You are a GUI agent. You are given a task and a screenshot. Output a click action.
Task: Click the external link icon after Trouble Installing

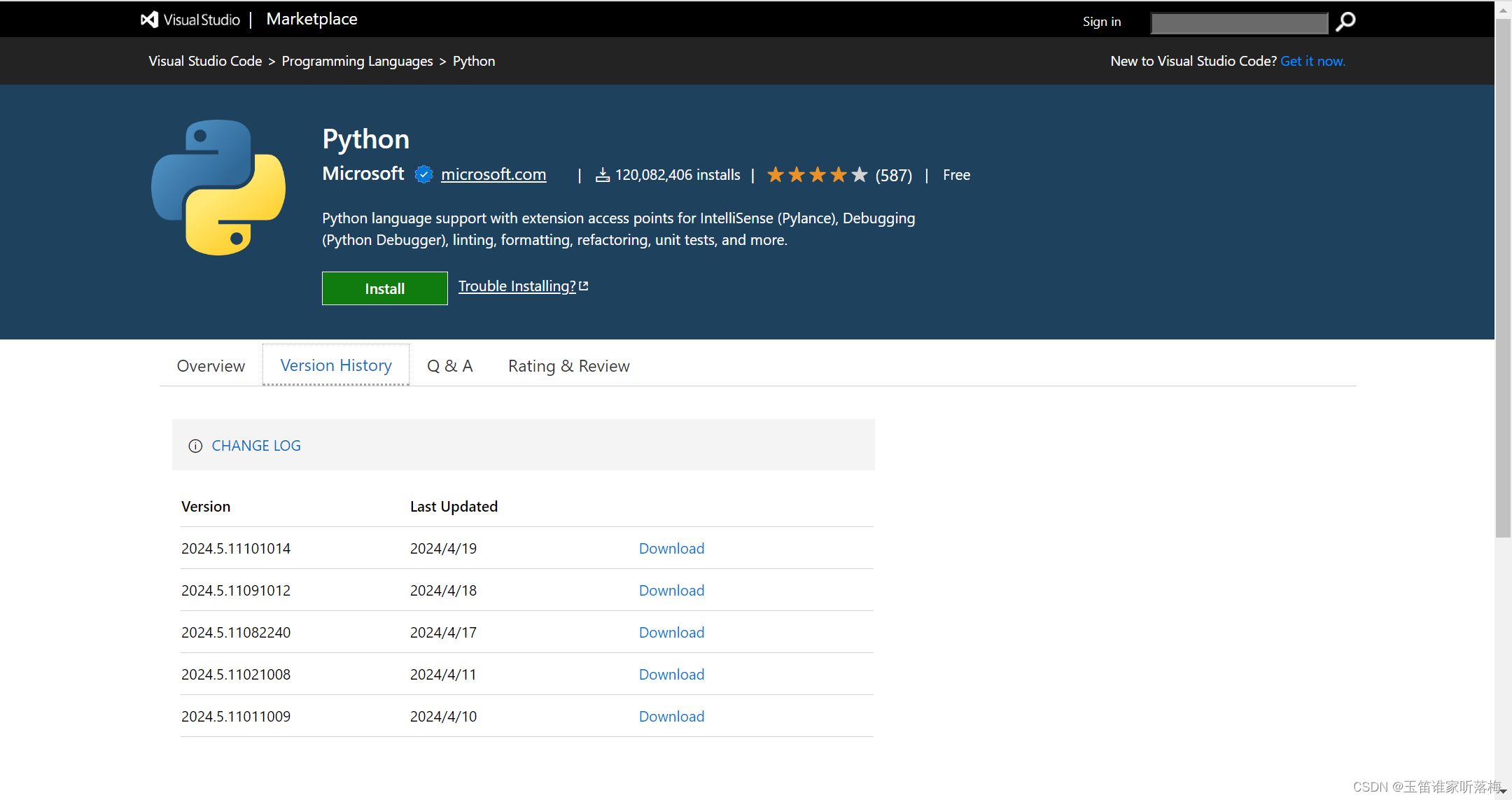point(584,286)
